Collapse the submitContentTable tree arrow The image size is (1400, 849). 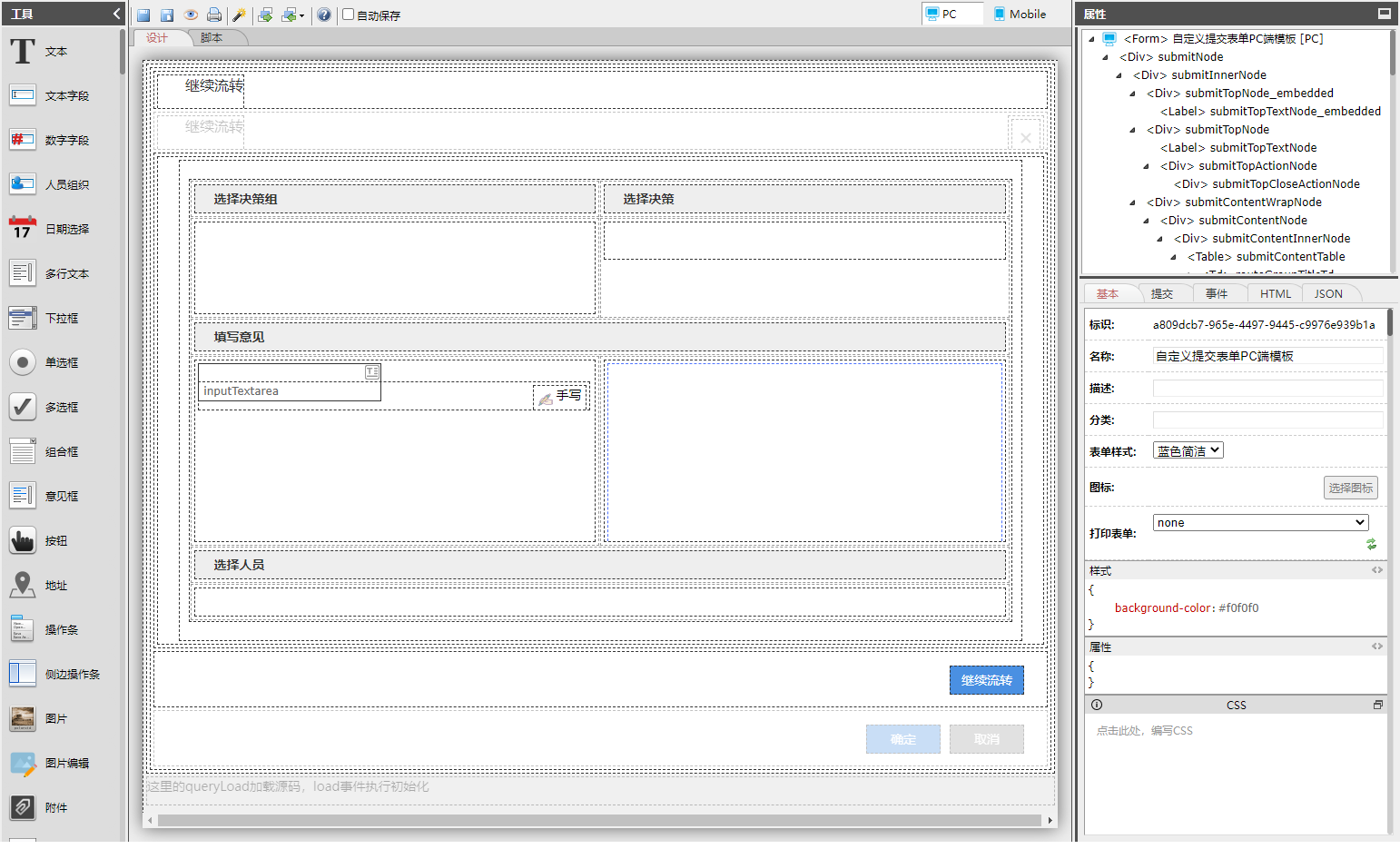click(1173, 257)
